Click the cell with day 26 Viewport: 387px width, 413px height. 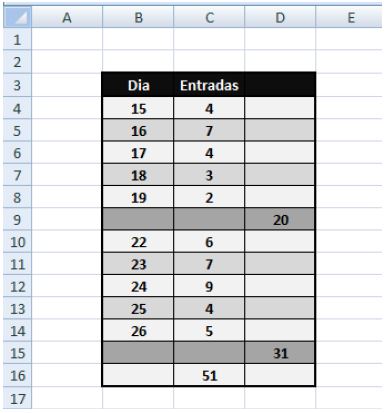pyautogui.click(x=138, y=331)
